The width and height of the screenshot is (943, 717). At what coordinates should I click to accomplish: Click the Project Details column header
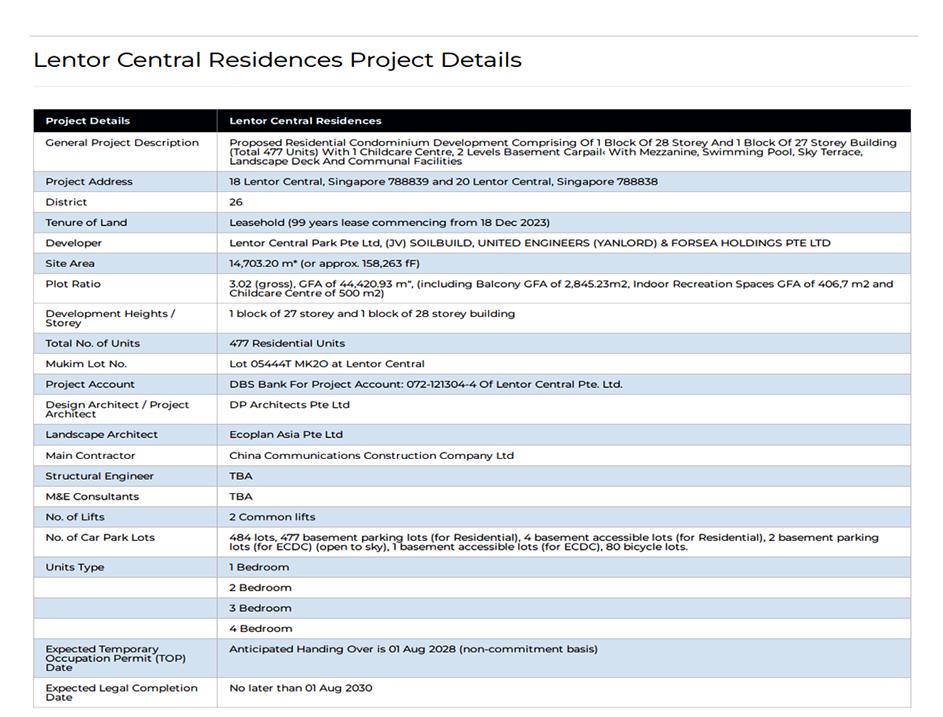pyautogui.click(x=87, y=121)
